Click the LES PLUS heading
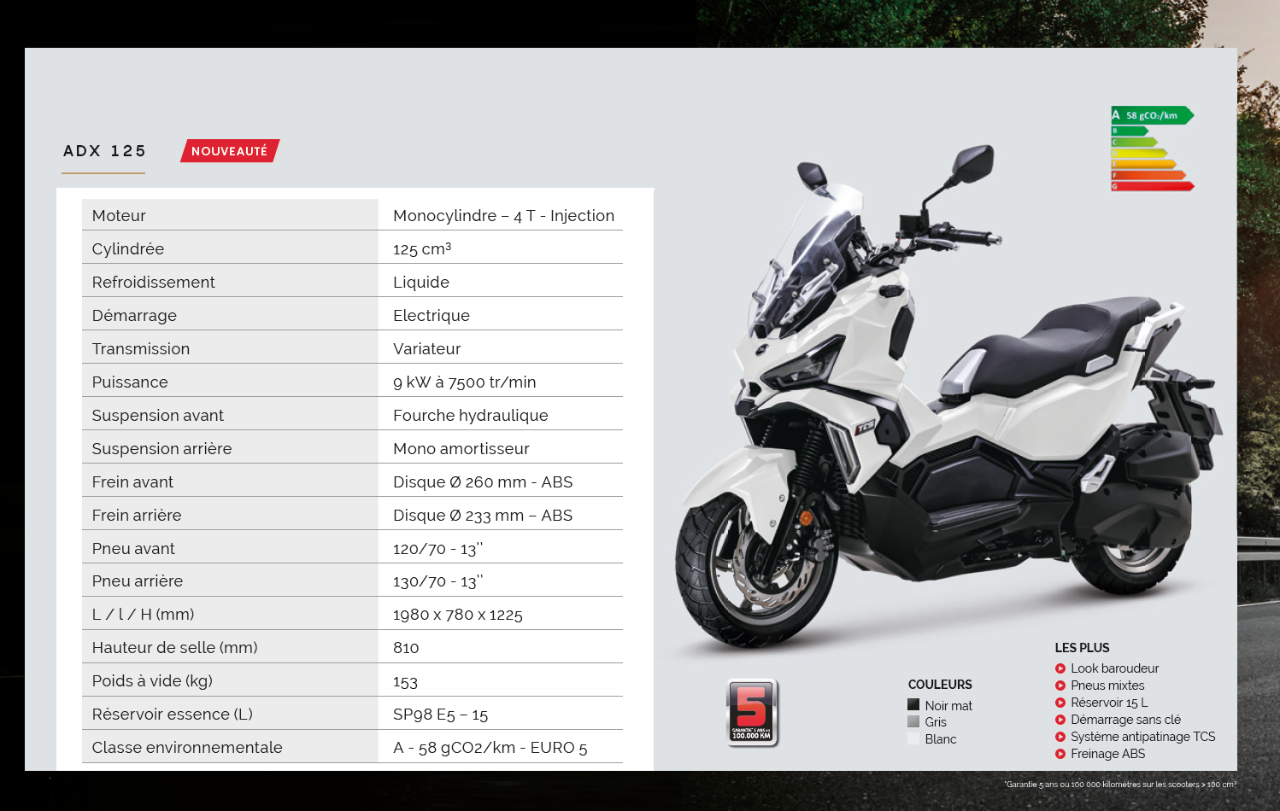1280x811 pixels. pyautogui.click(x=1082, y=648)
